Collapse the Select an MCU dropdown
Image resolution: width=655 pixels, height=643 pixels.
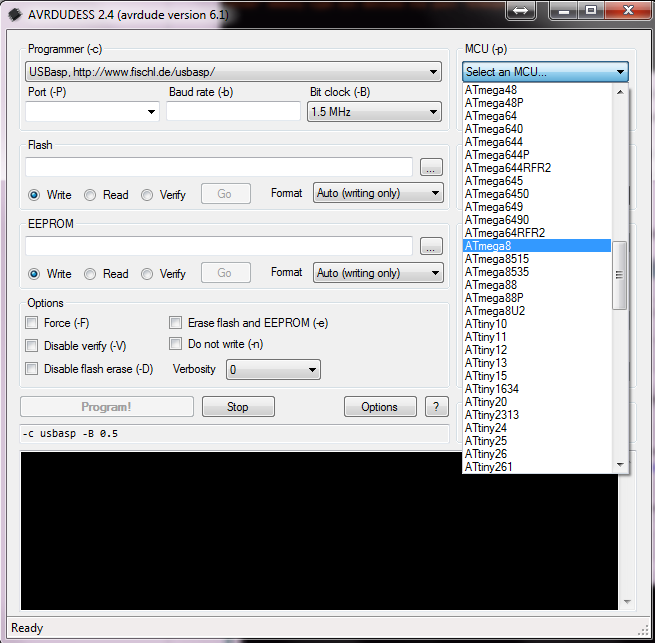(545, 72)
